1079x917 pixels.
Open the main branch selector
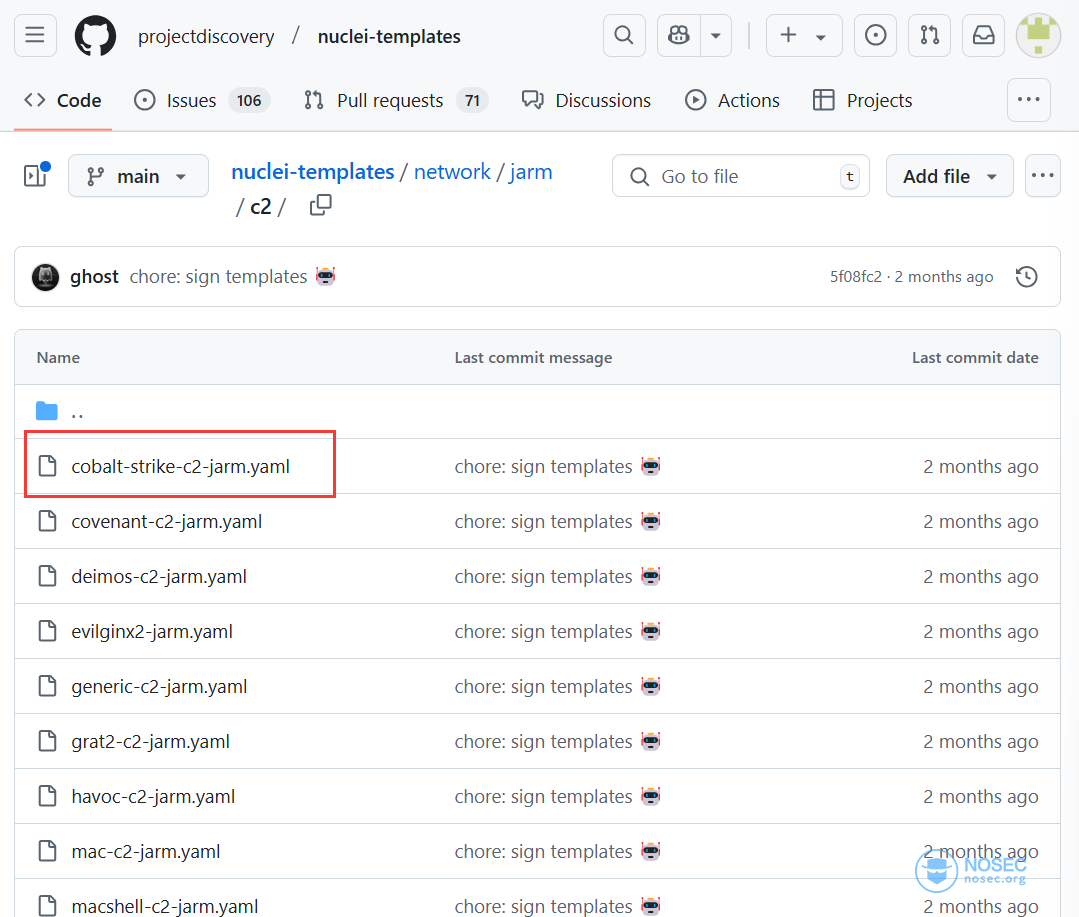[x=138, y=176]
